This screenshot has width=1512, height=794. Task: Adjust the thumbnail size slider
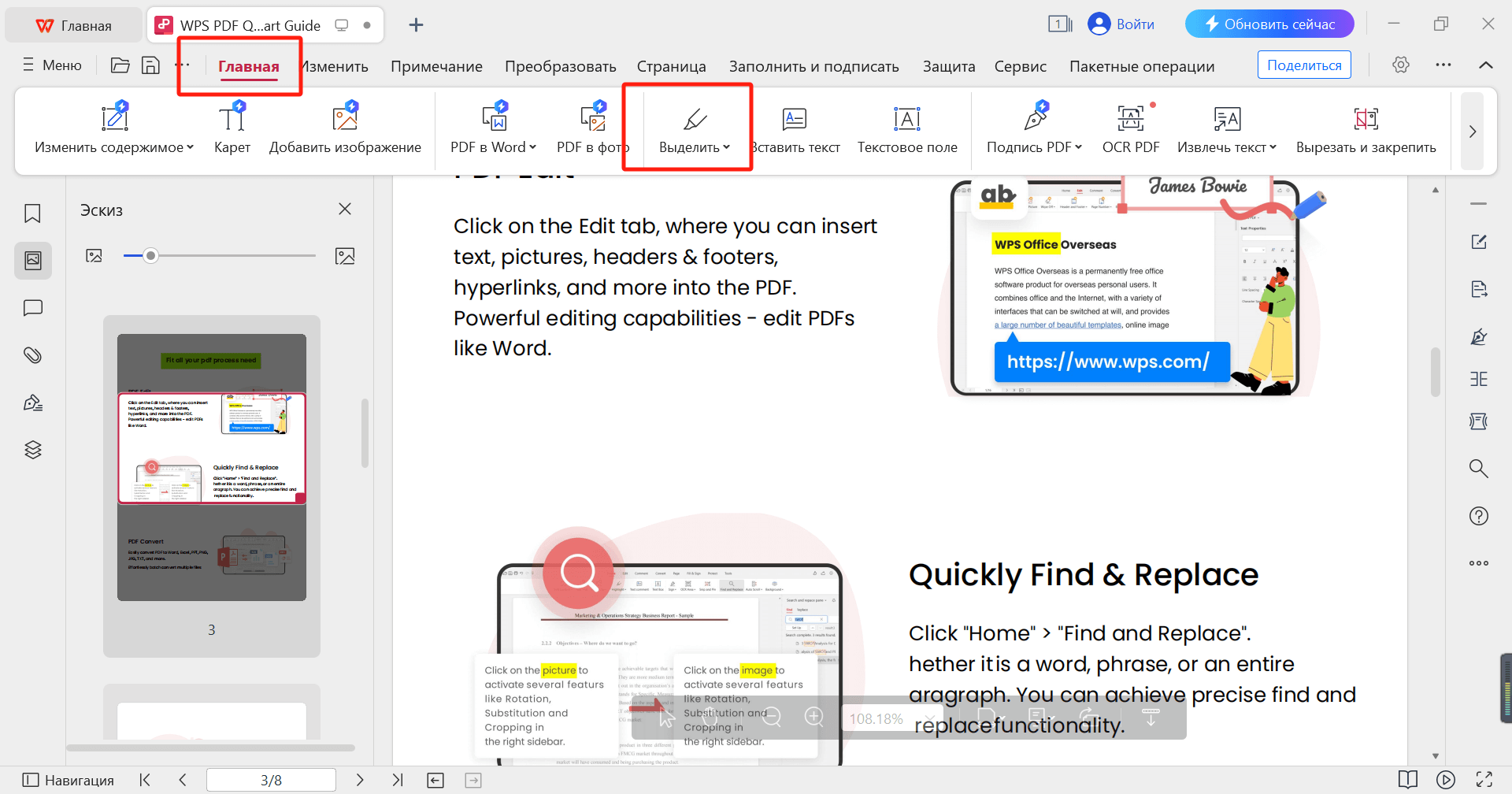pos(150,255)
